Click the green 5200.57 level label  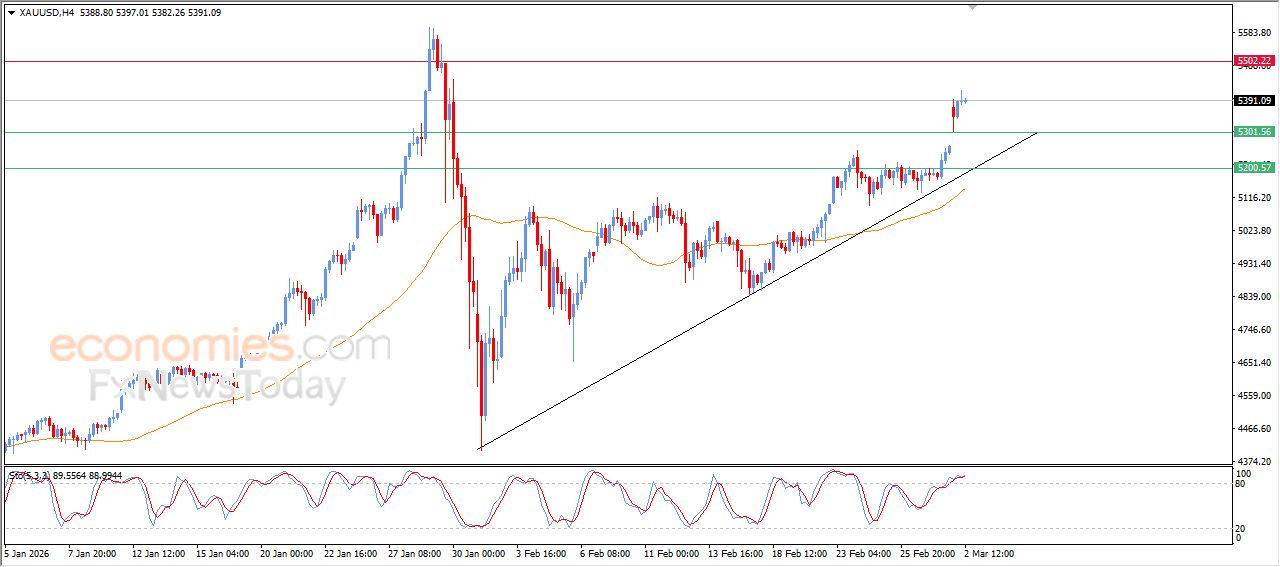pos(1255,168)
